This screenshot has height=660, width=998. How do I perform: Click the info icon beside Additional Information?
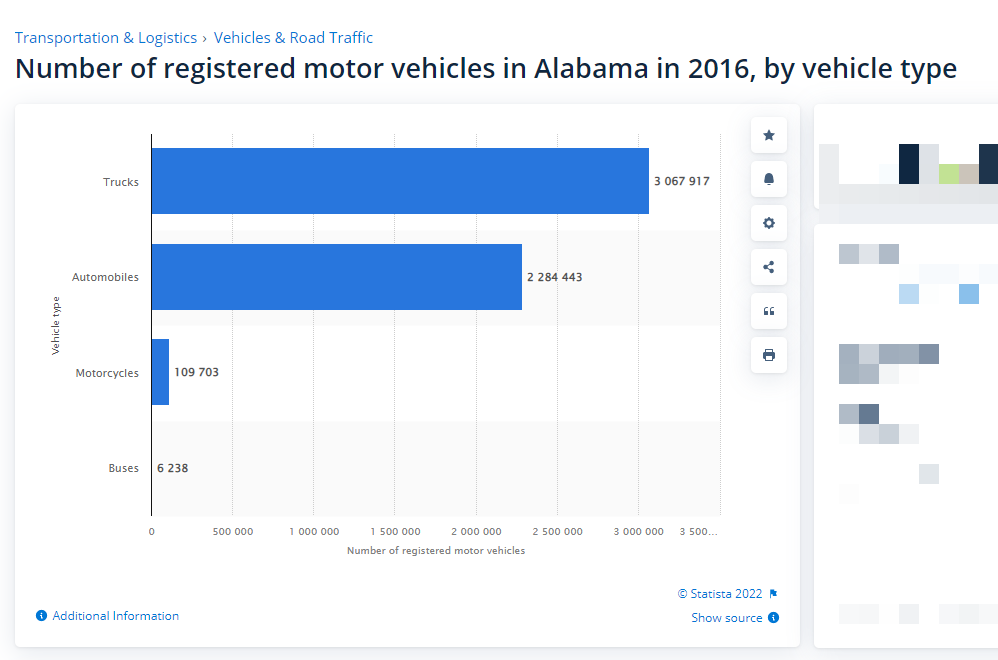(x=40, y=615)
